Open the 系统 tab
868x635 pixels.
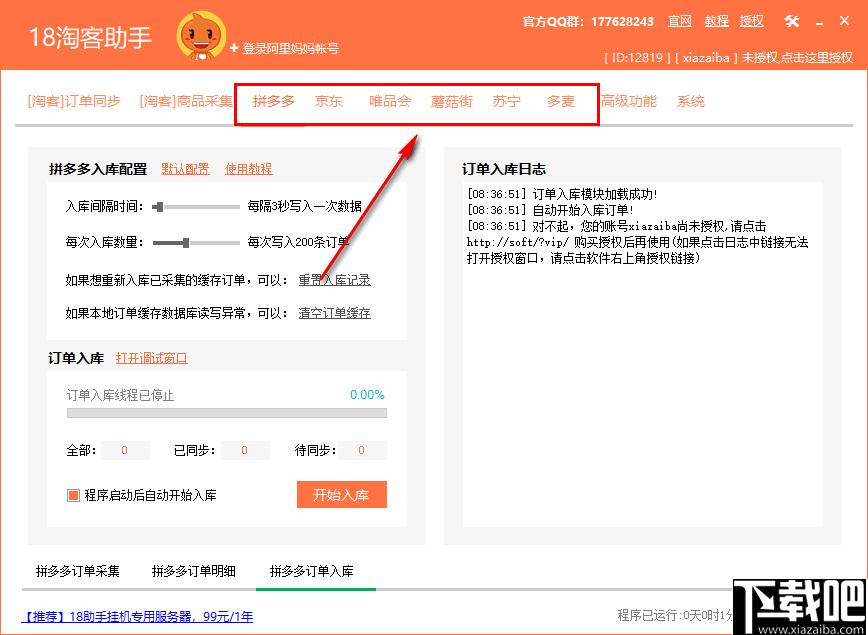[x=690, y=101]
